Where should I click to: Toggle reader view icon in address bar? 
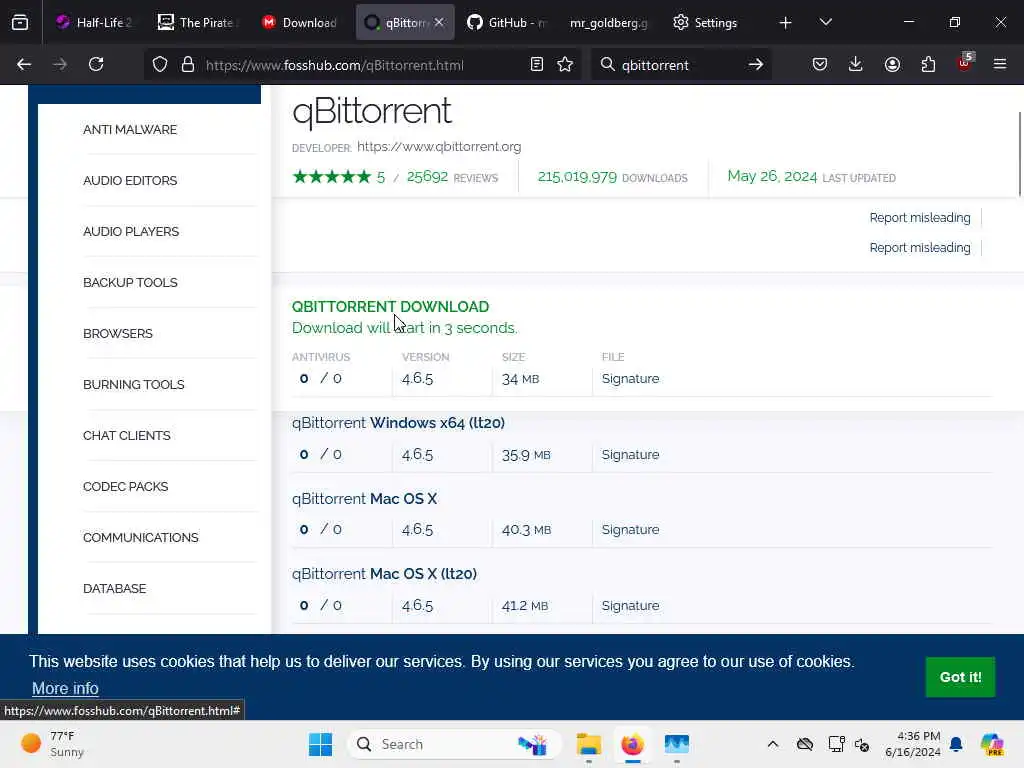tap(537, 65)
